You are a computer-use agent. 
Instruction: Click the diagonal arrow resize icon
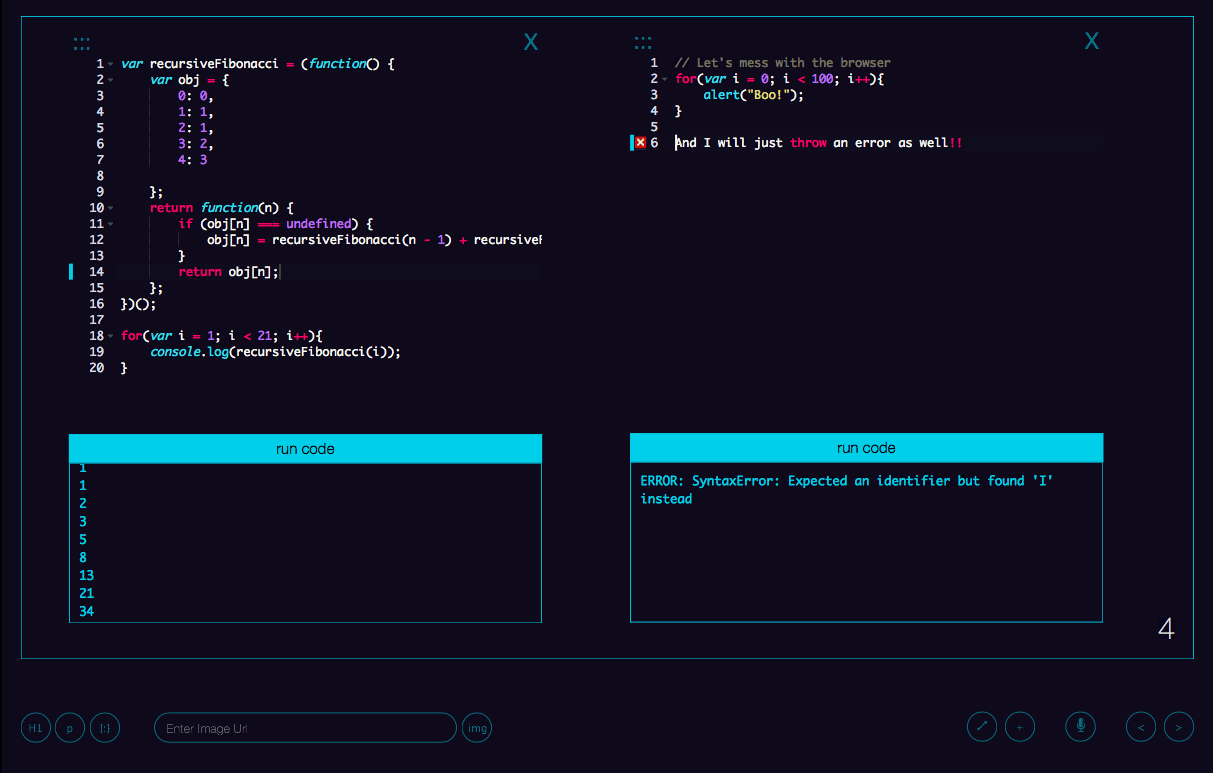coord(982,726)
